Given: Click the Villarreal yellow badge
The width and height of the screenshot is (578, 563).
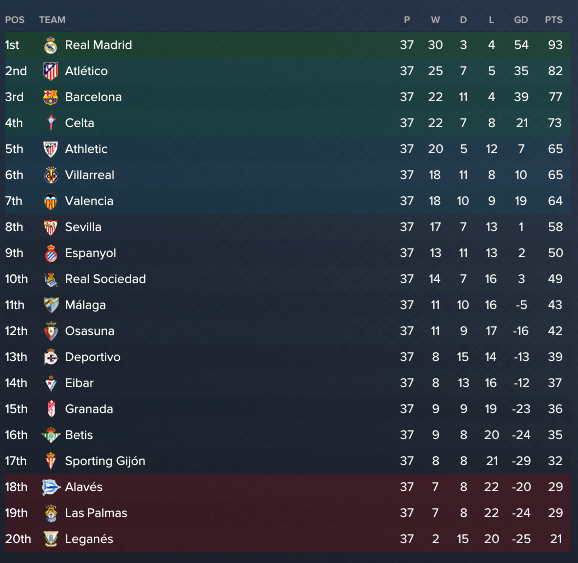Looking at the screenshot, I should 51,175.
